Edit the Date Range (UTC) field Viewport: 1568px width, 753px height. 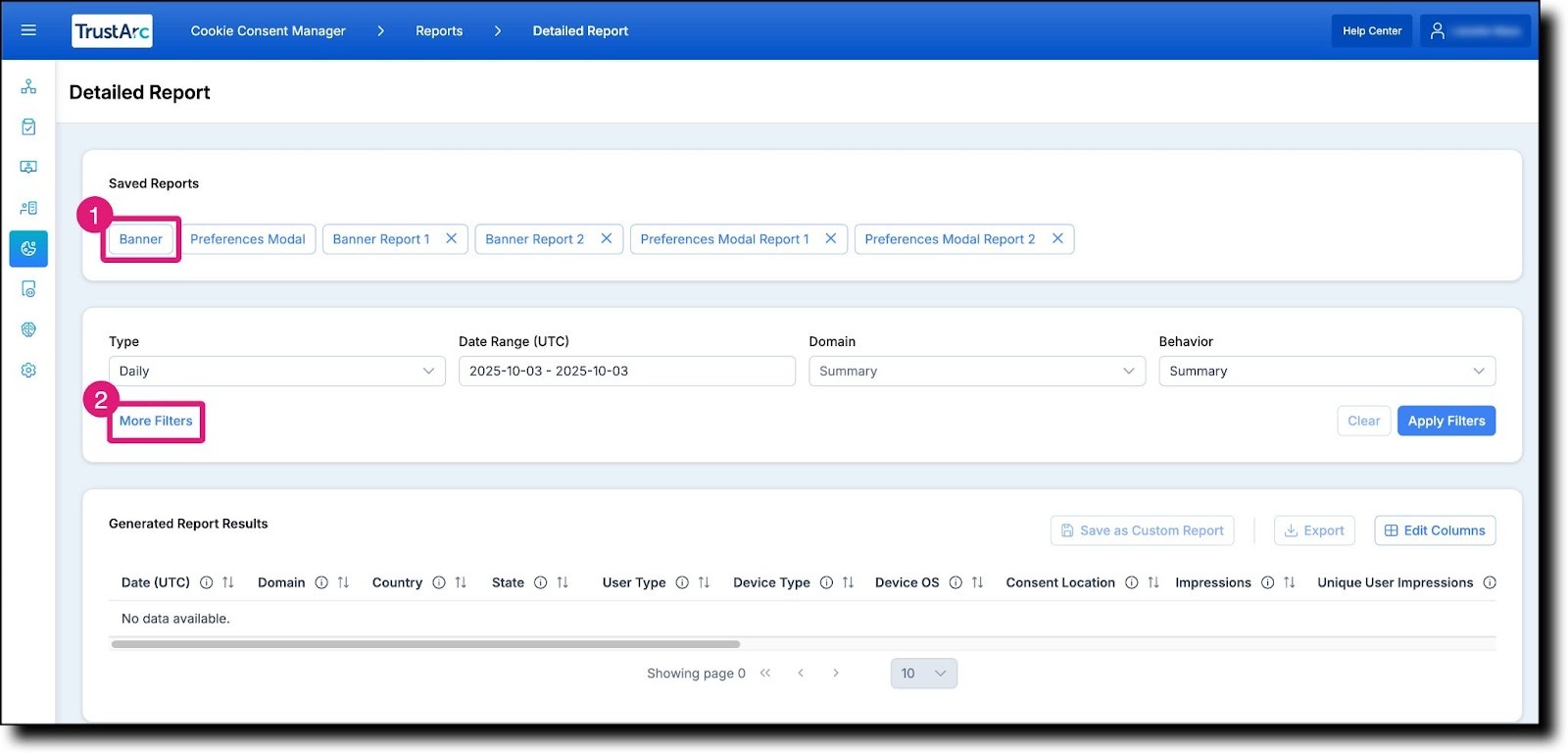[x=627, y=371]
